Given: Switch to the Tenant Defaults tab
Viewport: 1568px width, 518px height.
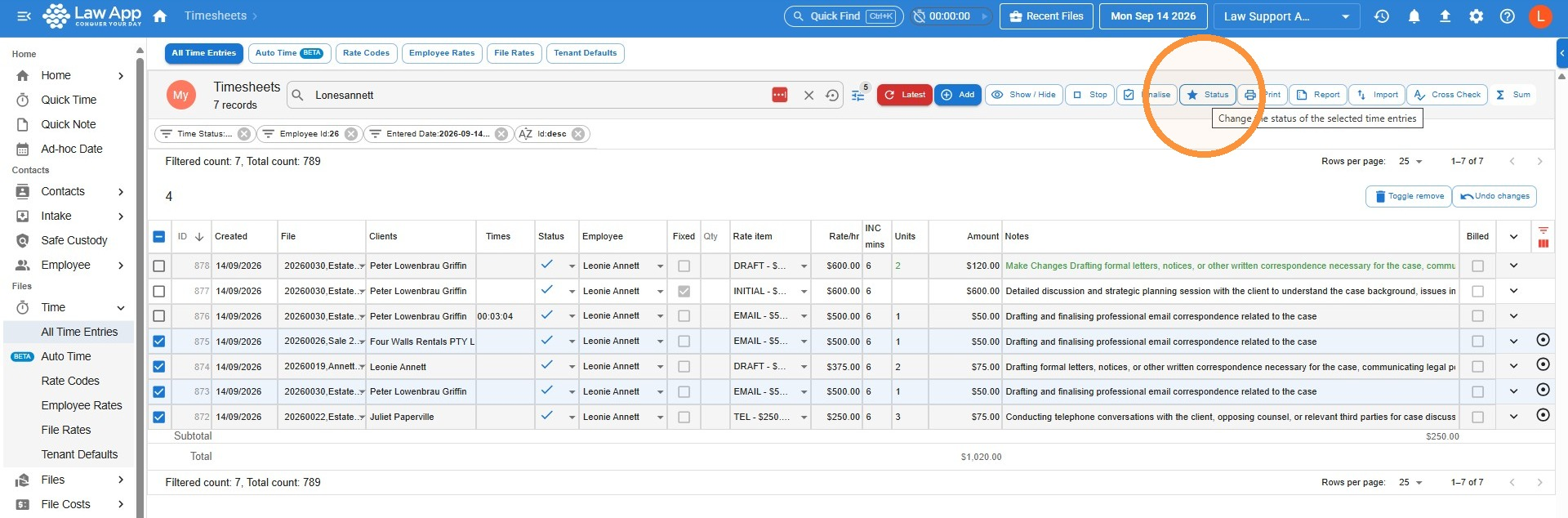Looking at the screenshot, I should 586,53.
